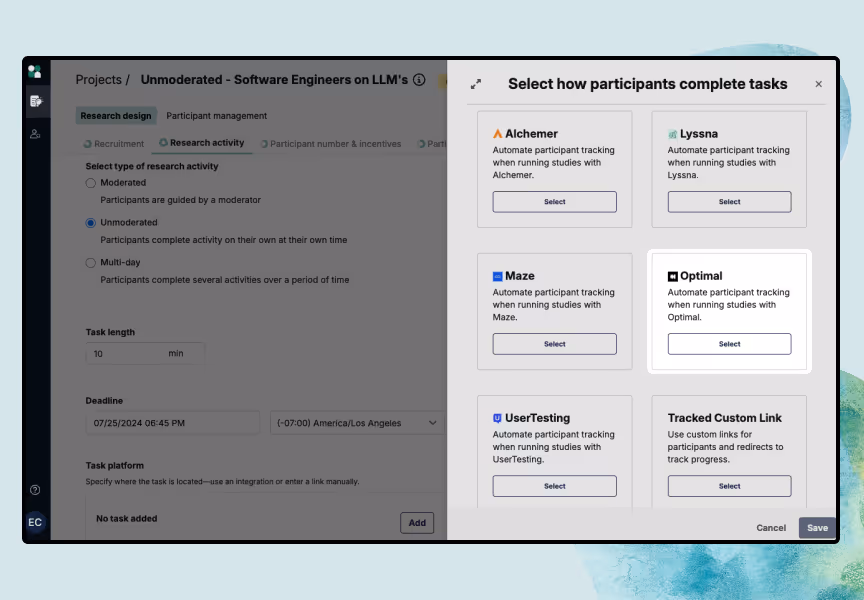
Task: Expand the panel with the expand arrows icon
Action: coord(476,84)
